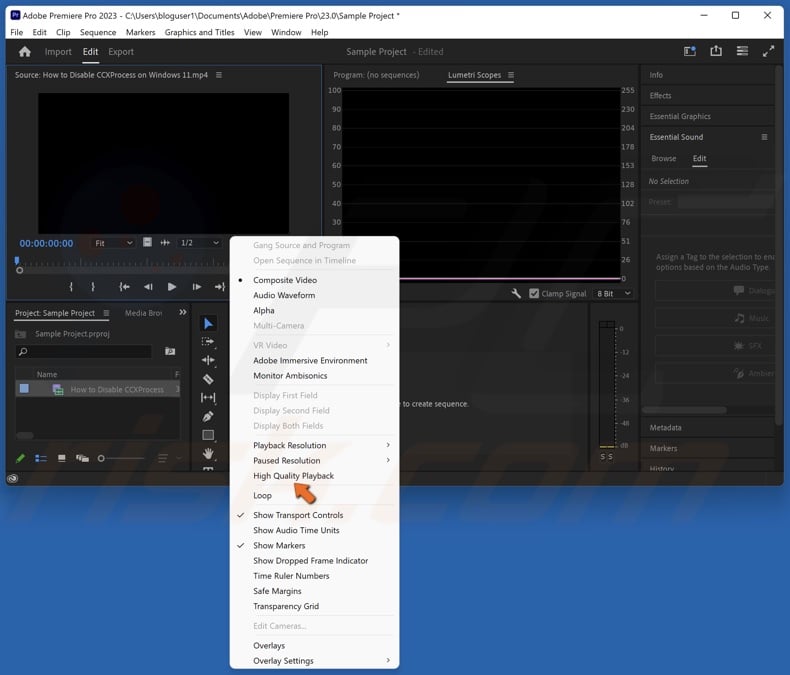Play the source clip

(172, 287)
